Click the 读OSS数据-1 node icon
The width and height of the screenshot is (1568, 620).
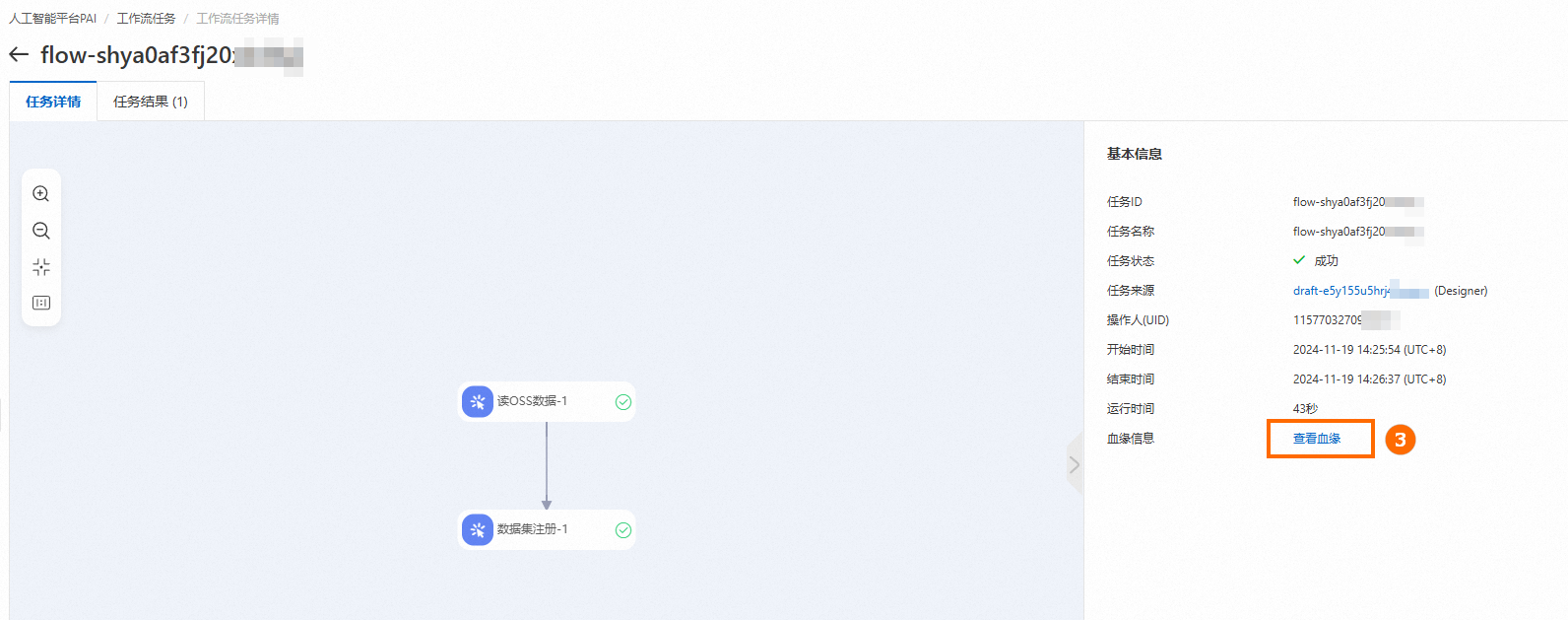(478, 401)
